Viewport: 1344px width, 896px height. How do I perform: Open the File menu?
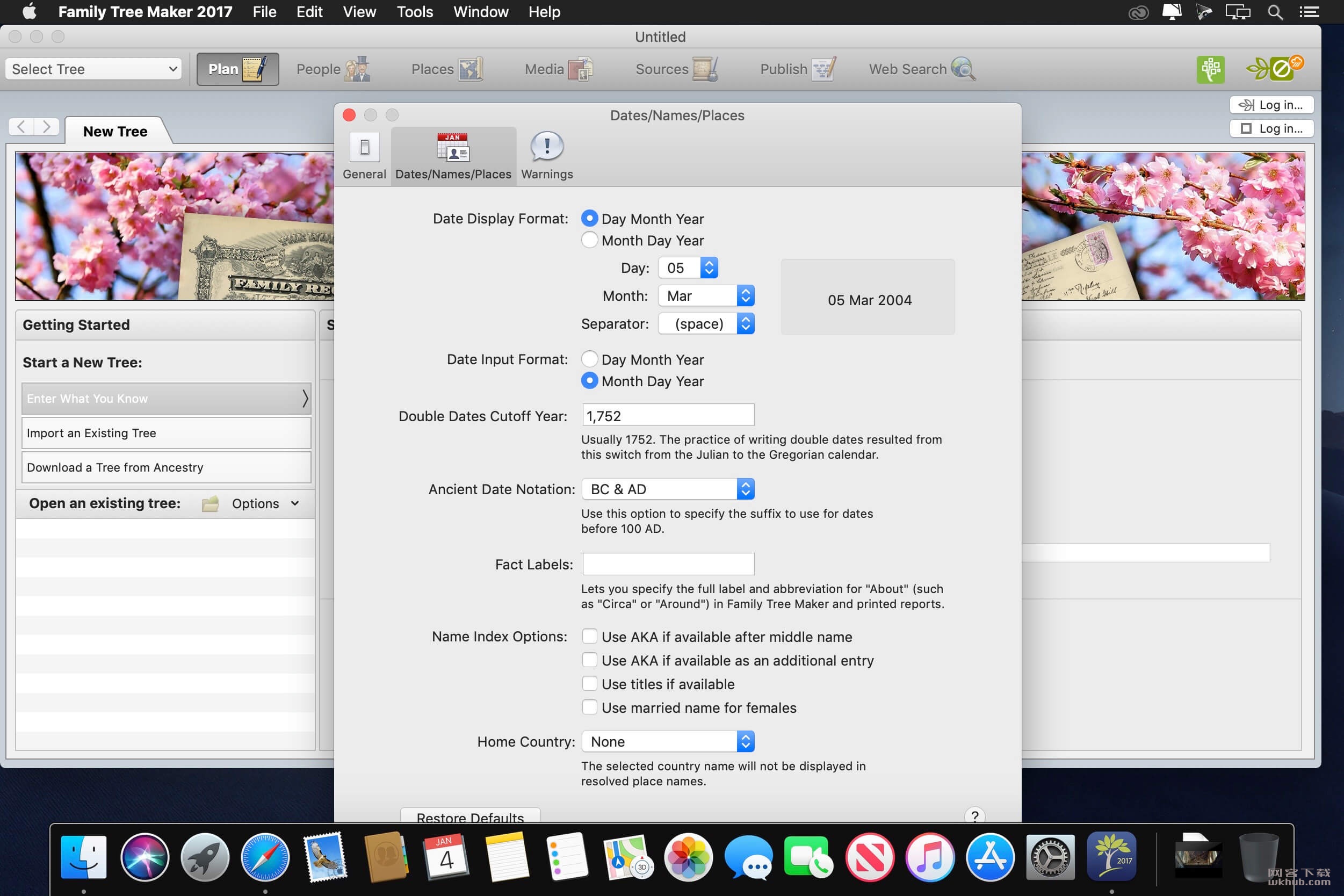pos(265,12)
